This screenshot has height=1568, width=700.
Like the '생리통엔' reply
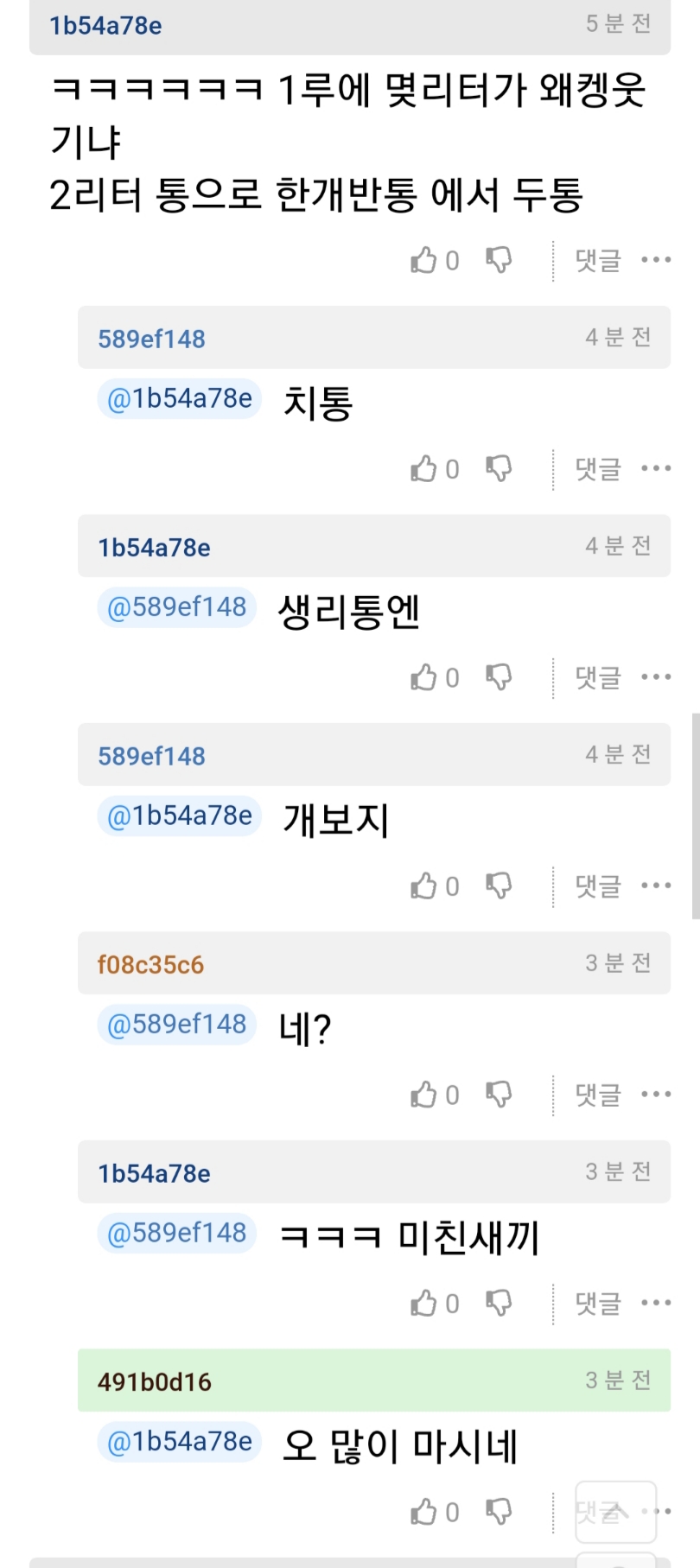pyautogui.click(x=424, y=678)
